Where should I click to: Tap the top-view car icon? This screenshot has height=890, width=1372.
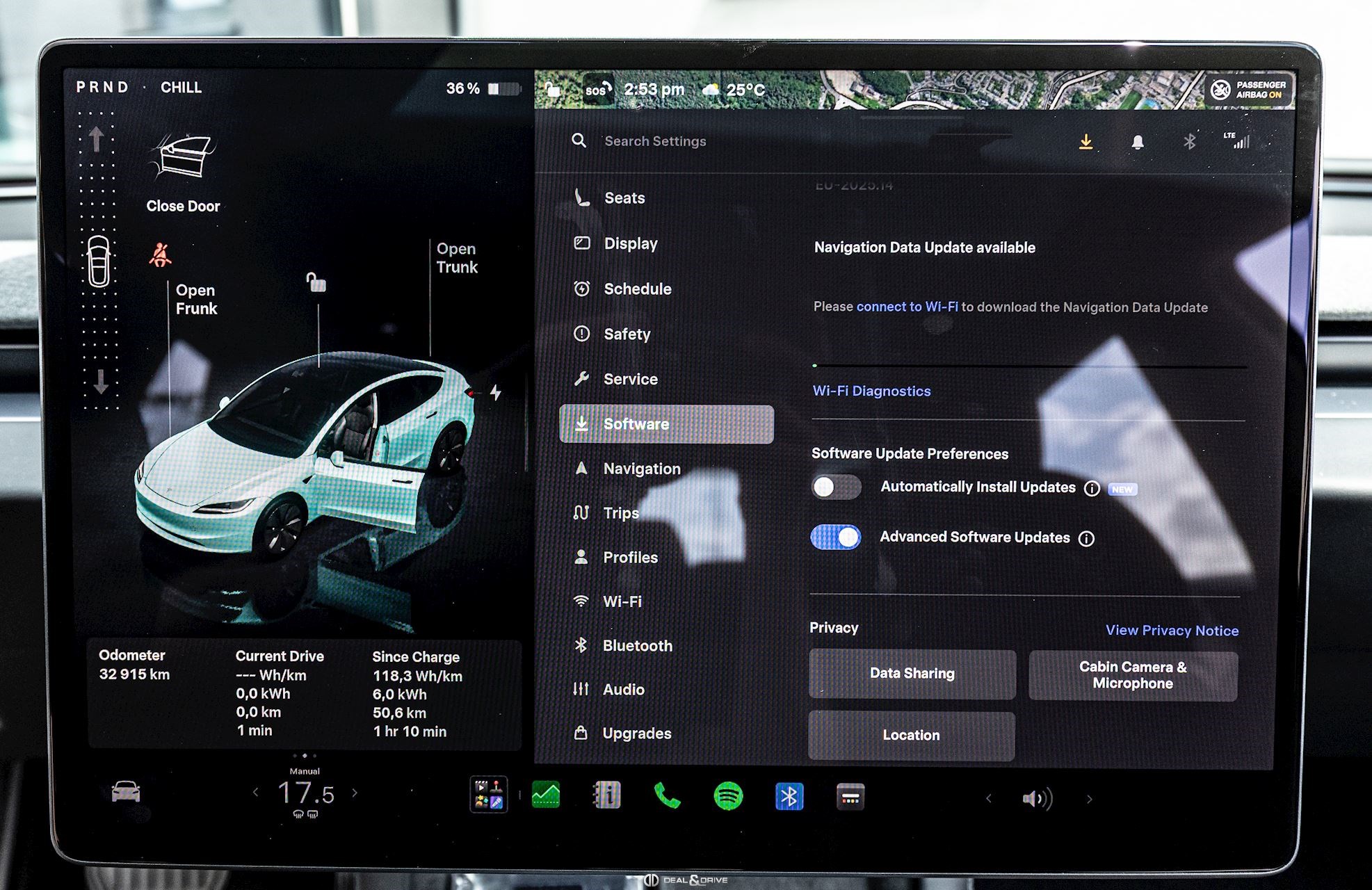[x=98, y=261]
